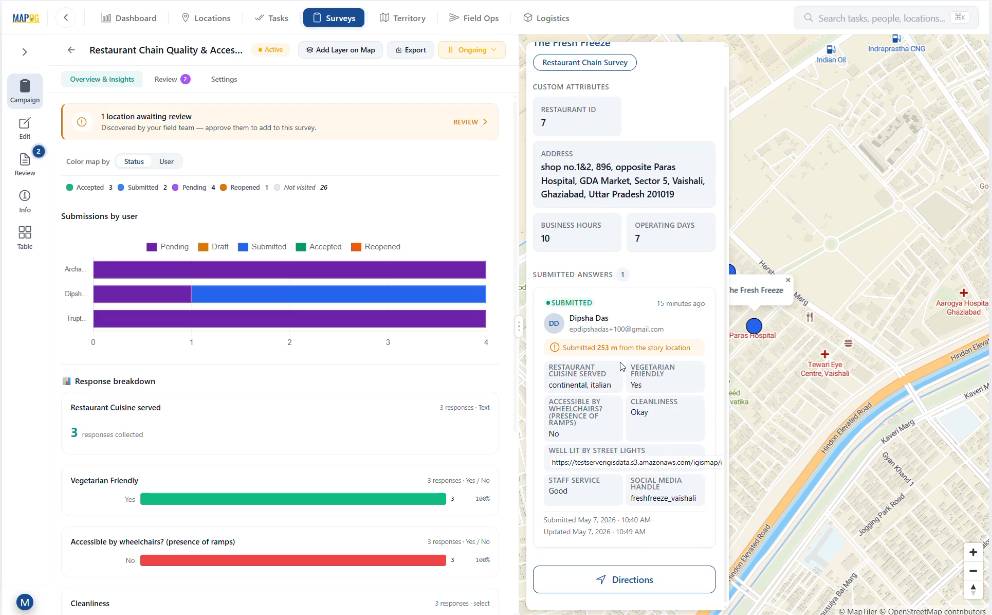The height and width of the screenshot is (615, 992).
Task: Set color map by User
Action: coord(166,162)
